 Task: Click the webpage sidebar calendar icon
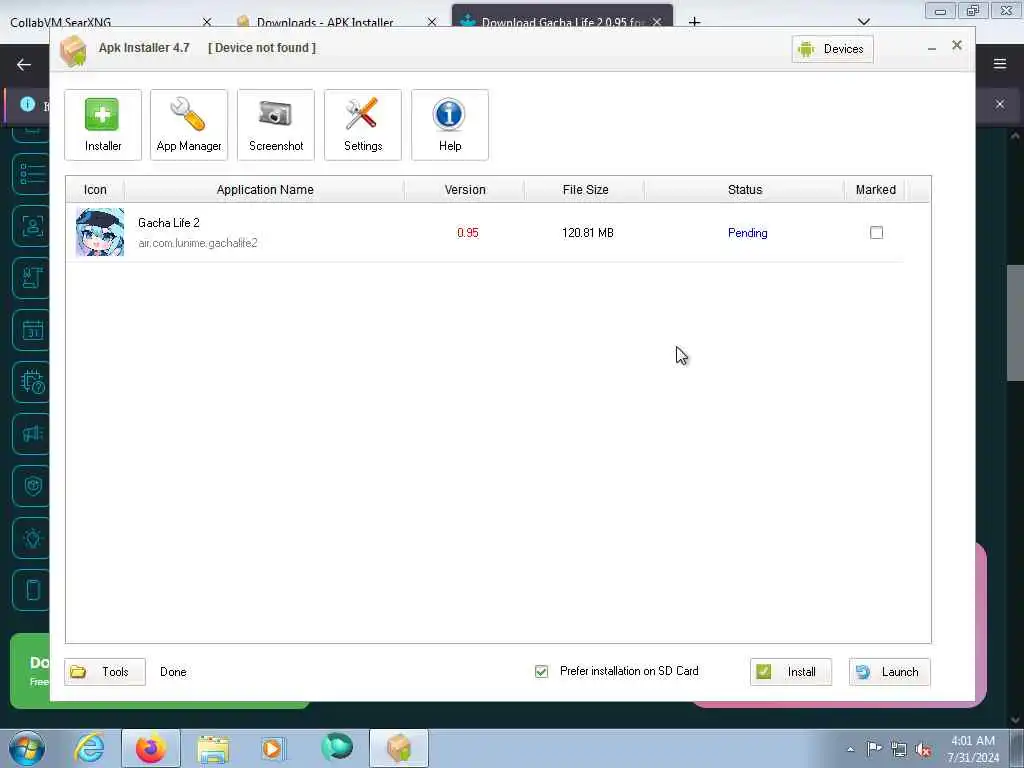tap(32, 330)
